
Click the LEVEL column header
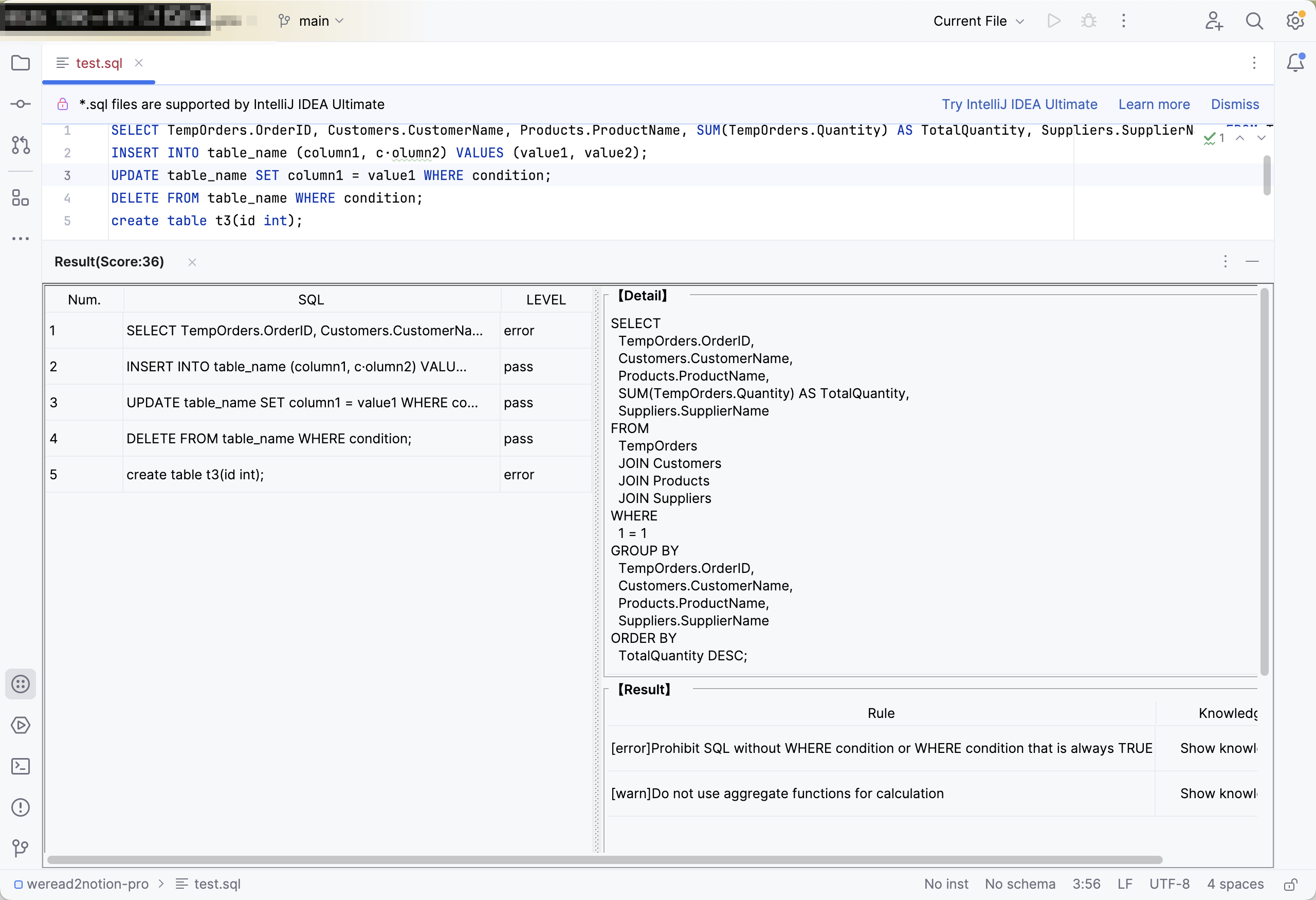pyautogui.click(x=546, y=300)
